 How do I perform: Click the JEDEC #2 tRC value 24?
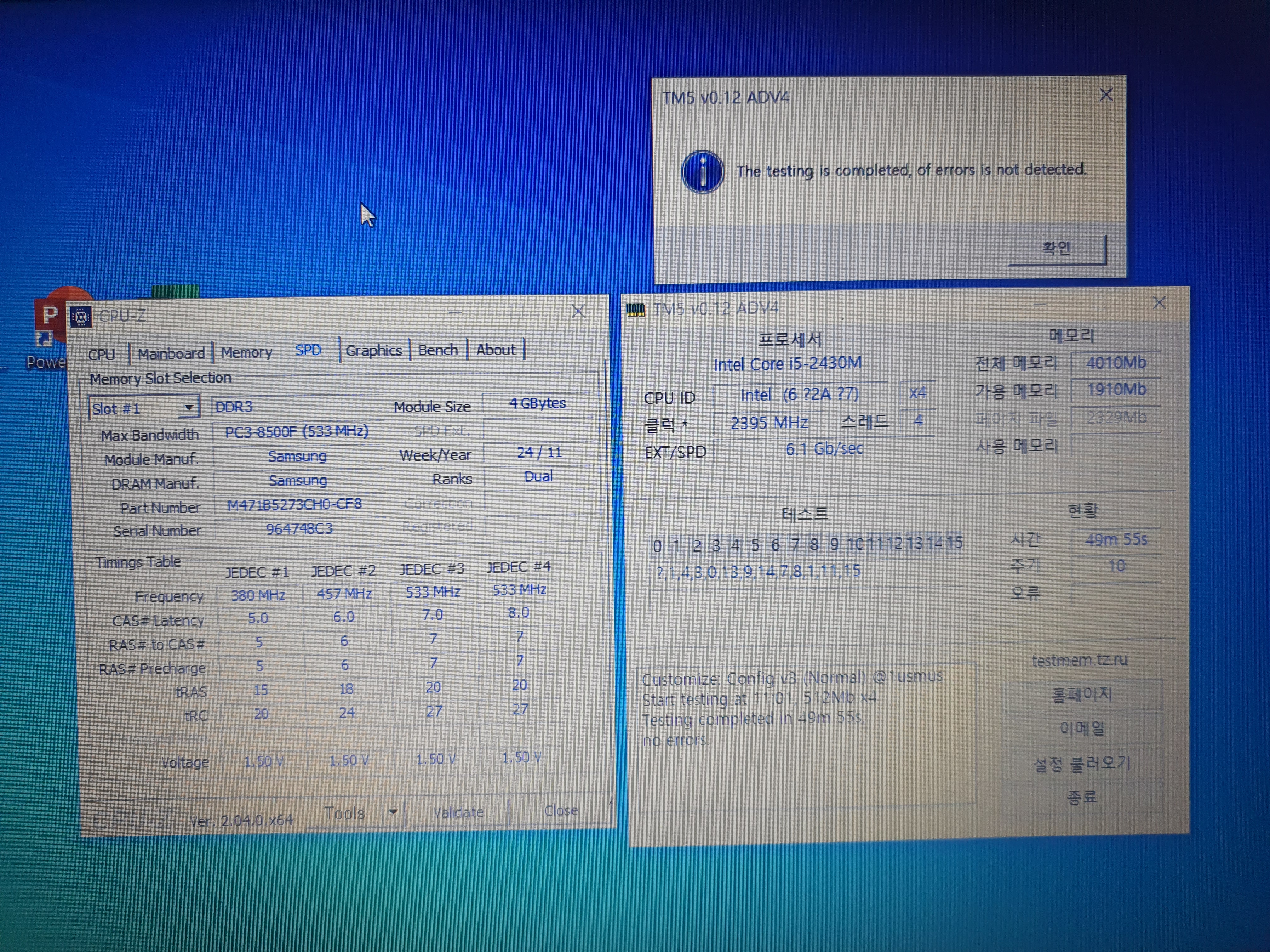tap(346, 713)
